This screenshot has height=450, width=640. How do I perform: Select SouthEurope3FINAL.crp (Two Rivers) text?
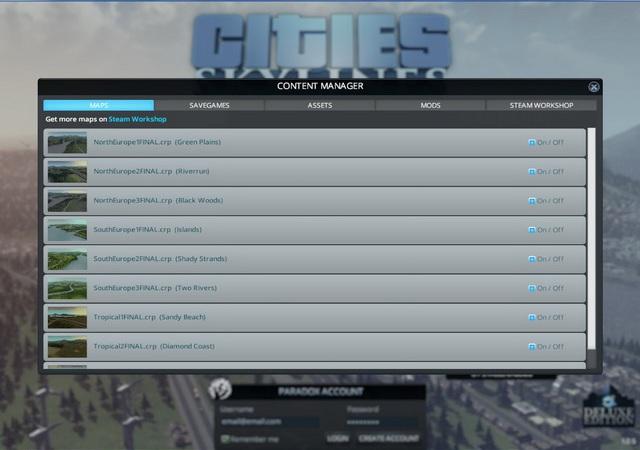pos(155,288)
